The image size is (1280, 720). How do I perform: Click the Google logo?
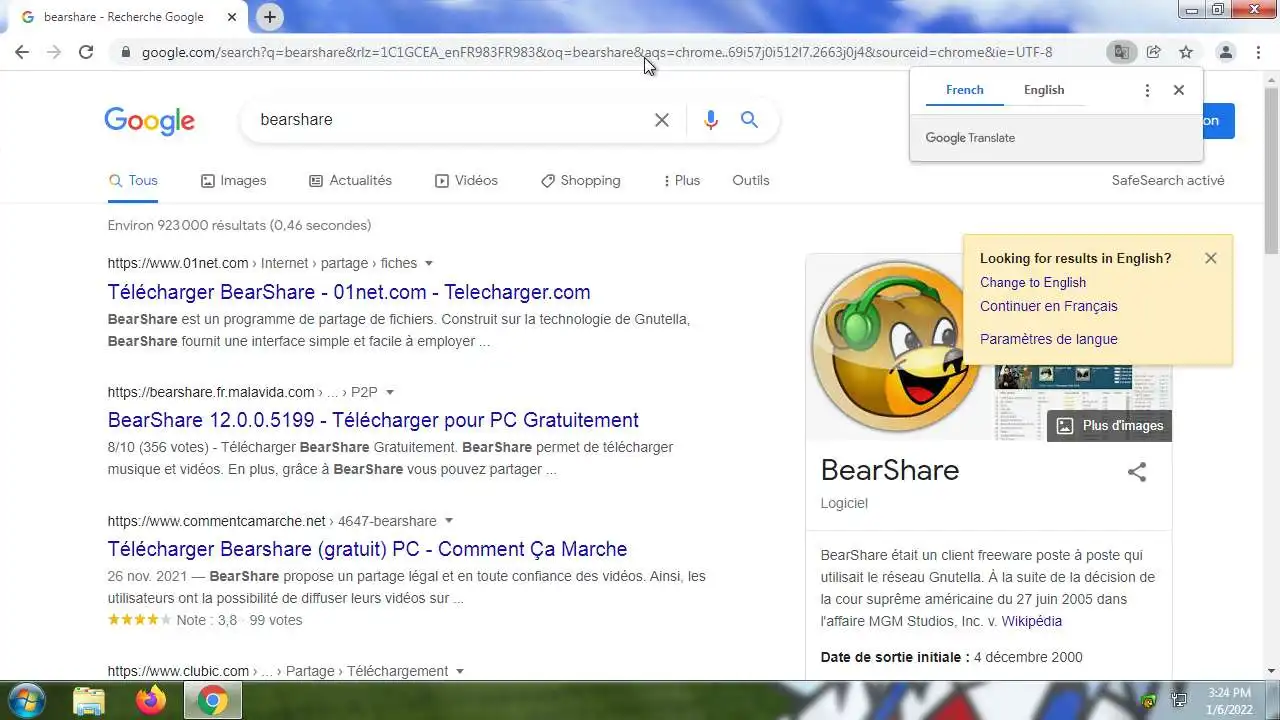pos(150,121)
